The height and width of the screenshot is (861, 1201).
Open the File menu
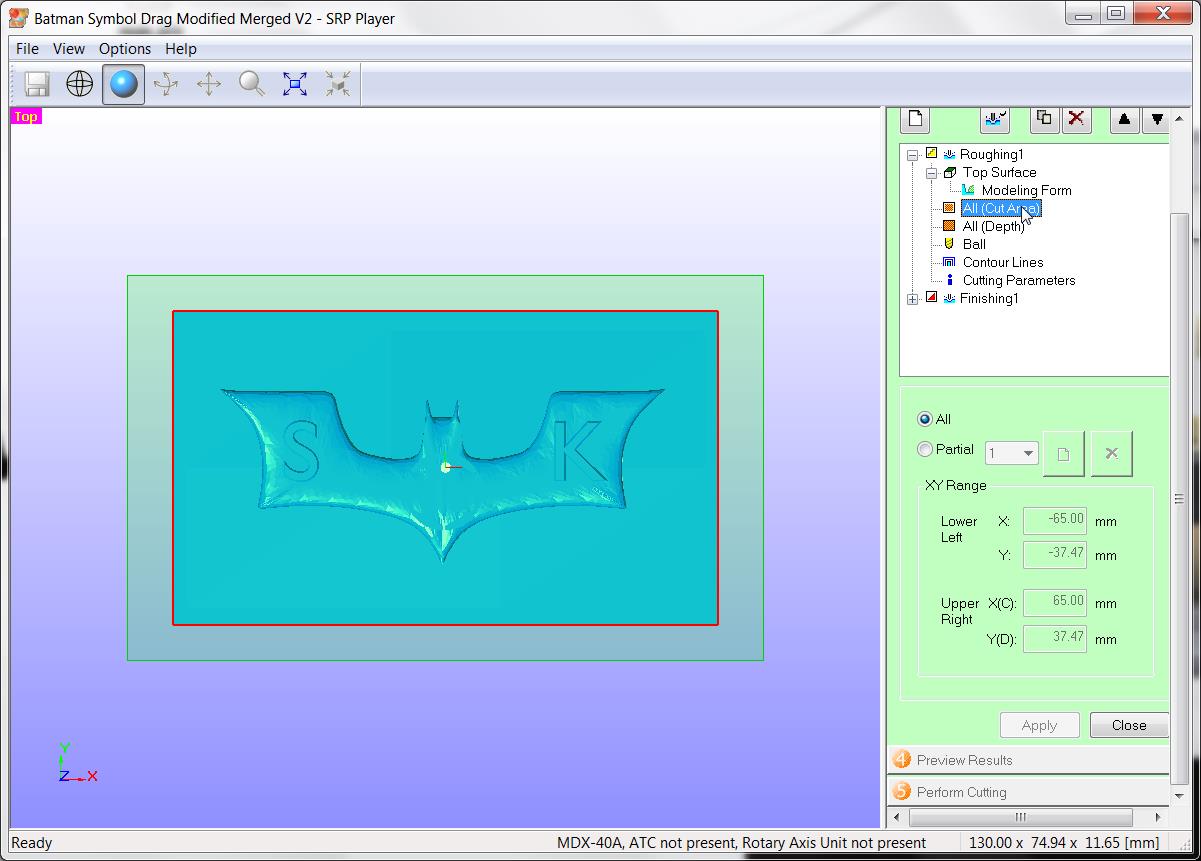click(x=28, y=48)
